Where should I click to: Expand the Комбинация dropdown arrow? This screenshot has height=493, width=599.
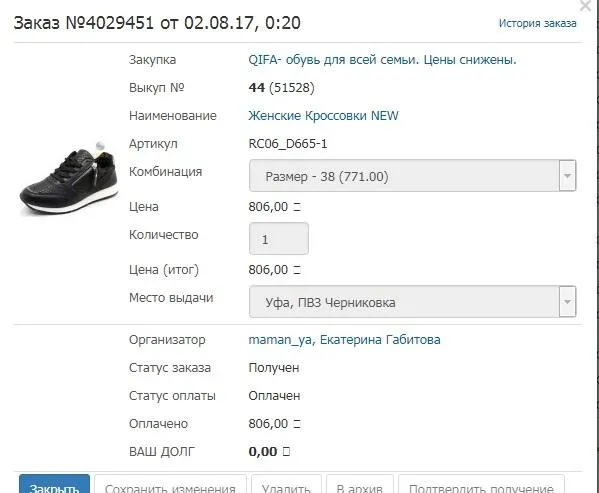[567, 176]
